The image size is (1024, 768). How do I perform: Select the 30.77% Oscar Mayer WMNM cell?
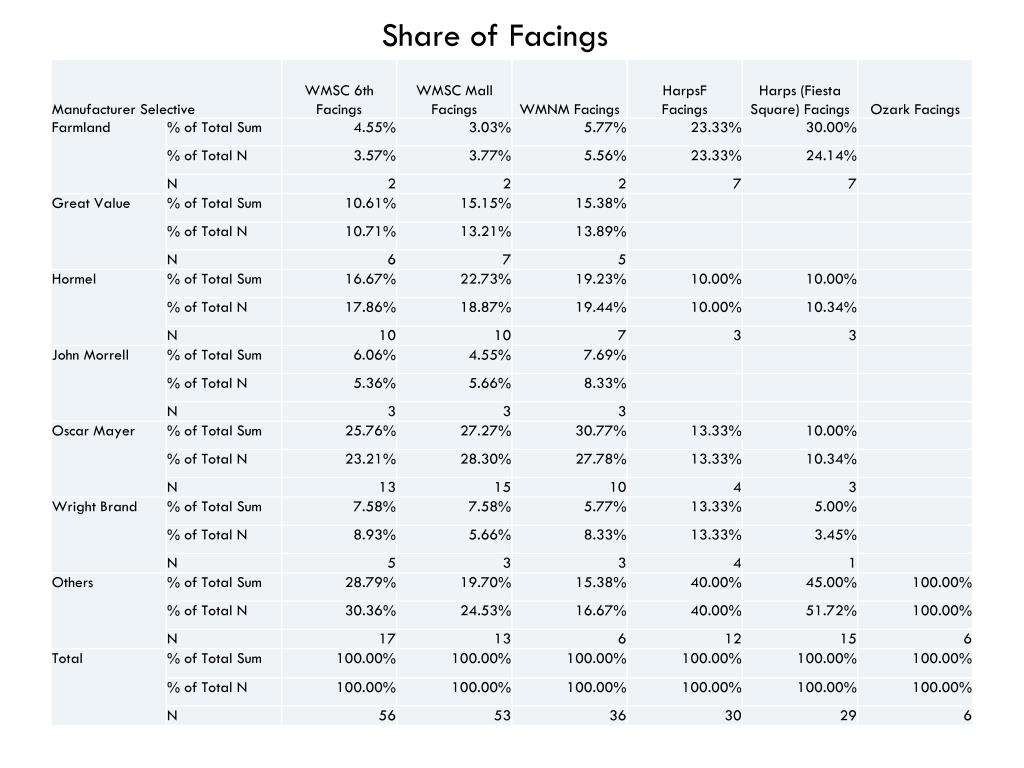[x=601, y=431]
